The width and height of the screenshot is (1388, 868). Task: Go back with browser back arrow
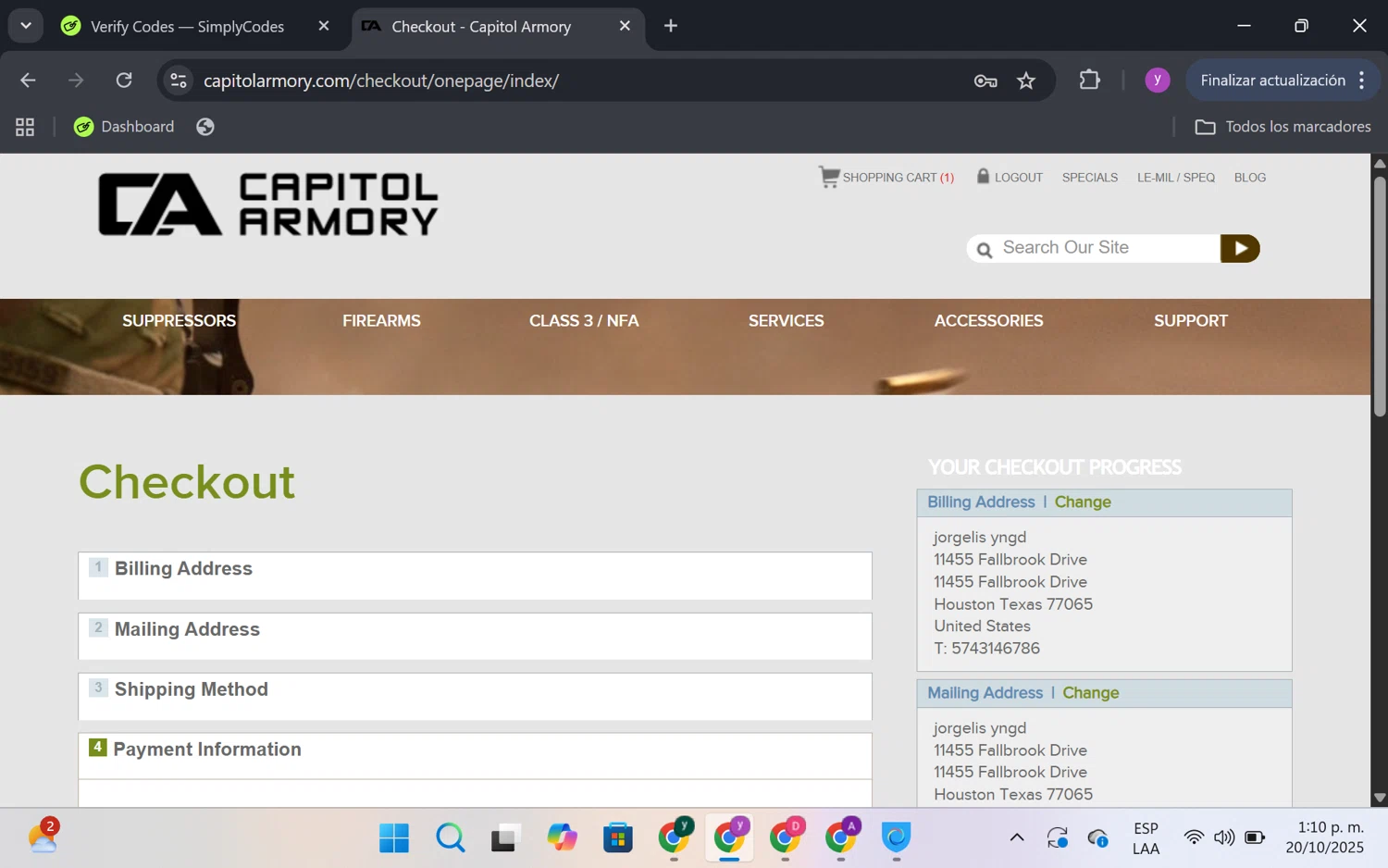(x=28, y=81)
